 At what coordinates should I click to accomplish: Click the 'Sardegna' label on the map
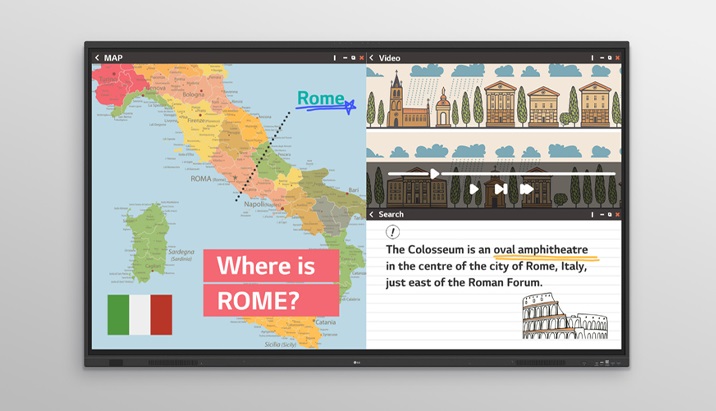pyautogui.click(x=181, y=252)
